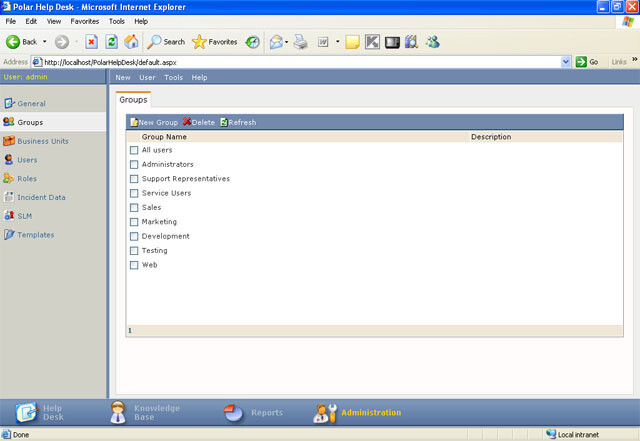Open the Tools menu in app bar
Screen dimensions: 640x441
(173, 77)
